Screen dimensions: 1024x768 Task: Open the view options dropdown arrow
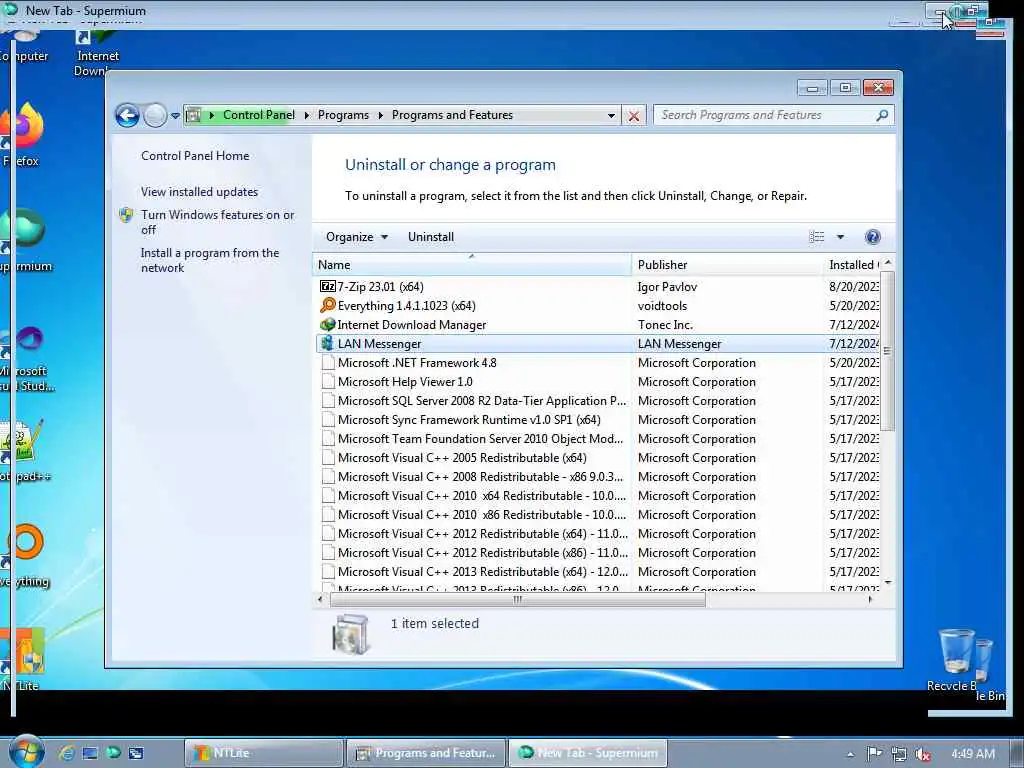pos(840,236)
